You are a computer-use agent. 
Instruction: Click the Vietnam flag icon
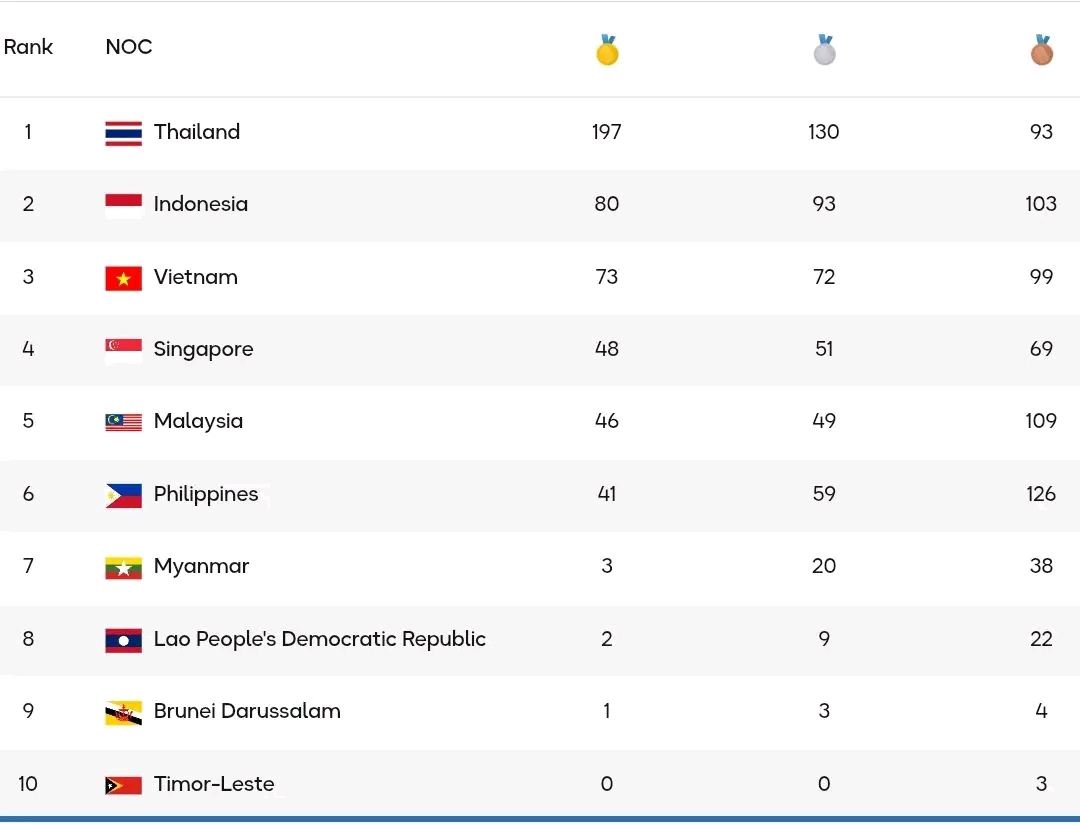123,278
